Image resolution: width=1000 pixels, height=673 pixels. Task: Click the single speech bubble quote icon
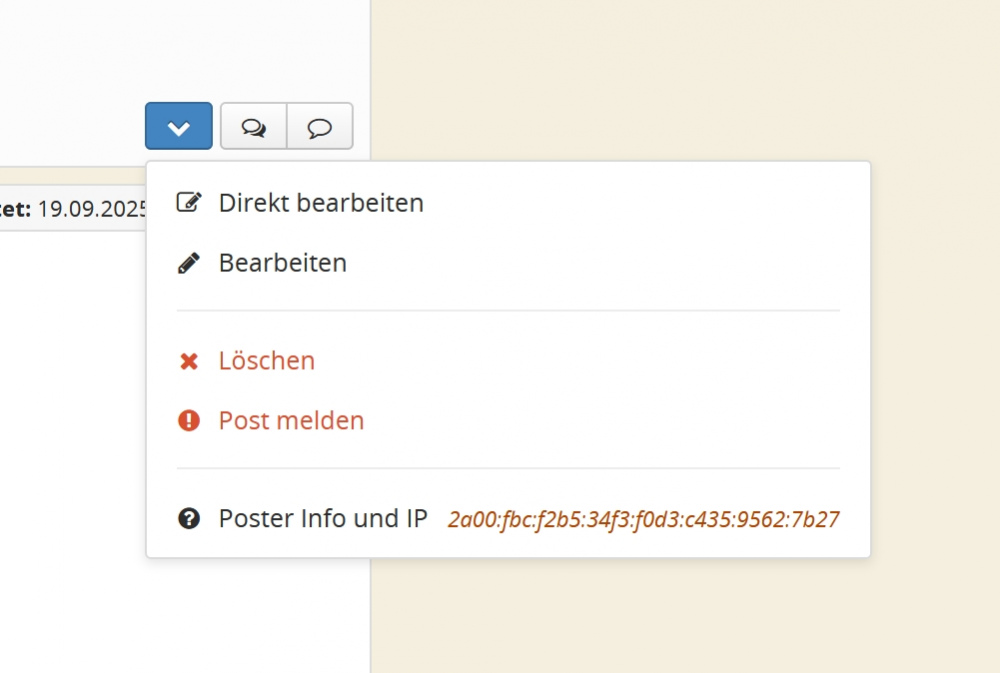[320, 127]
